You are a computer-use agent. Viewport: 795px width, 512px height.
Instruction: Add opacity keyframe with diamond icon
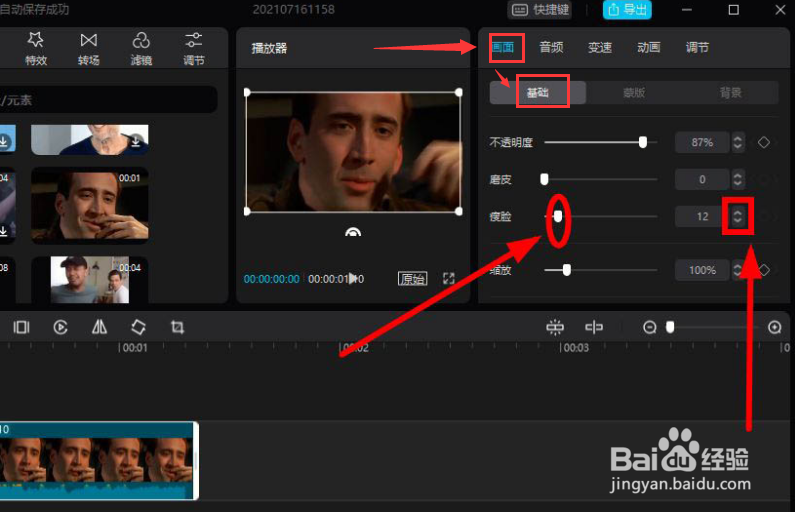(x=764, y=142)
